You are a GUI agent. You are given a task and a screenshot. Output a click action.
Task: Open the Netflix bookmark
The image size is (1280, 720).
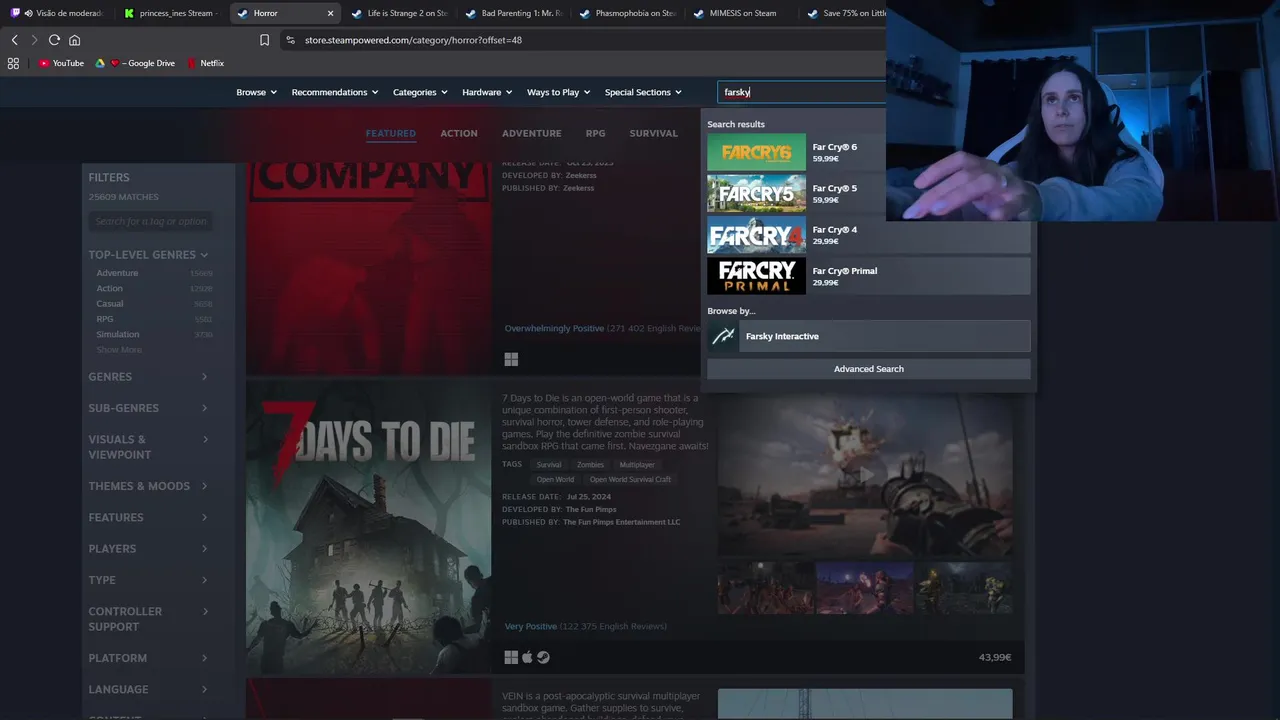[x=205, y=63]
